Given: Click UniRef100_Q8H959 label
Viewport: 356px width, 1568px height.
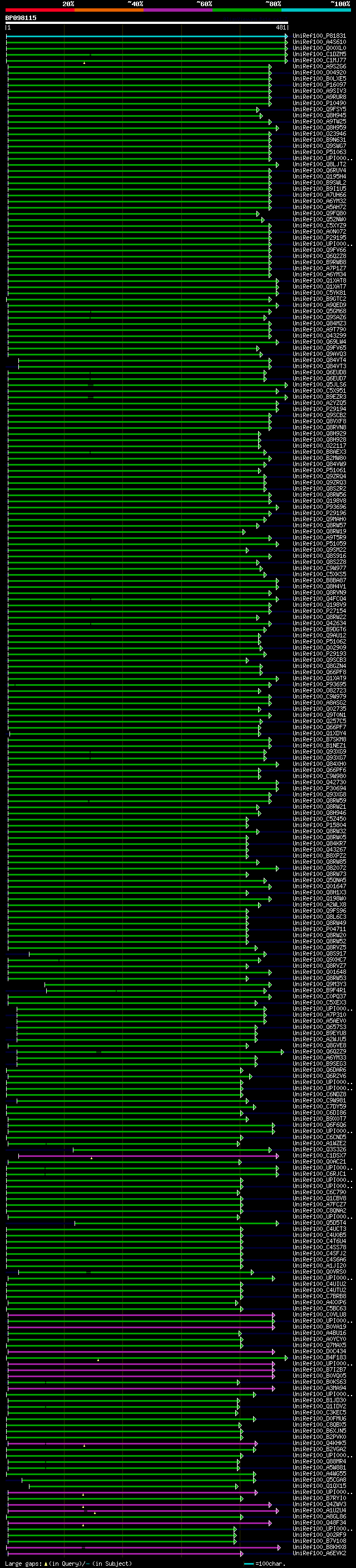Looking at the screenshot, I should 319,128.
